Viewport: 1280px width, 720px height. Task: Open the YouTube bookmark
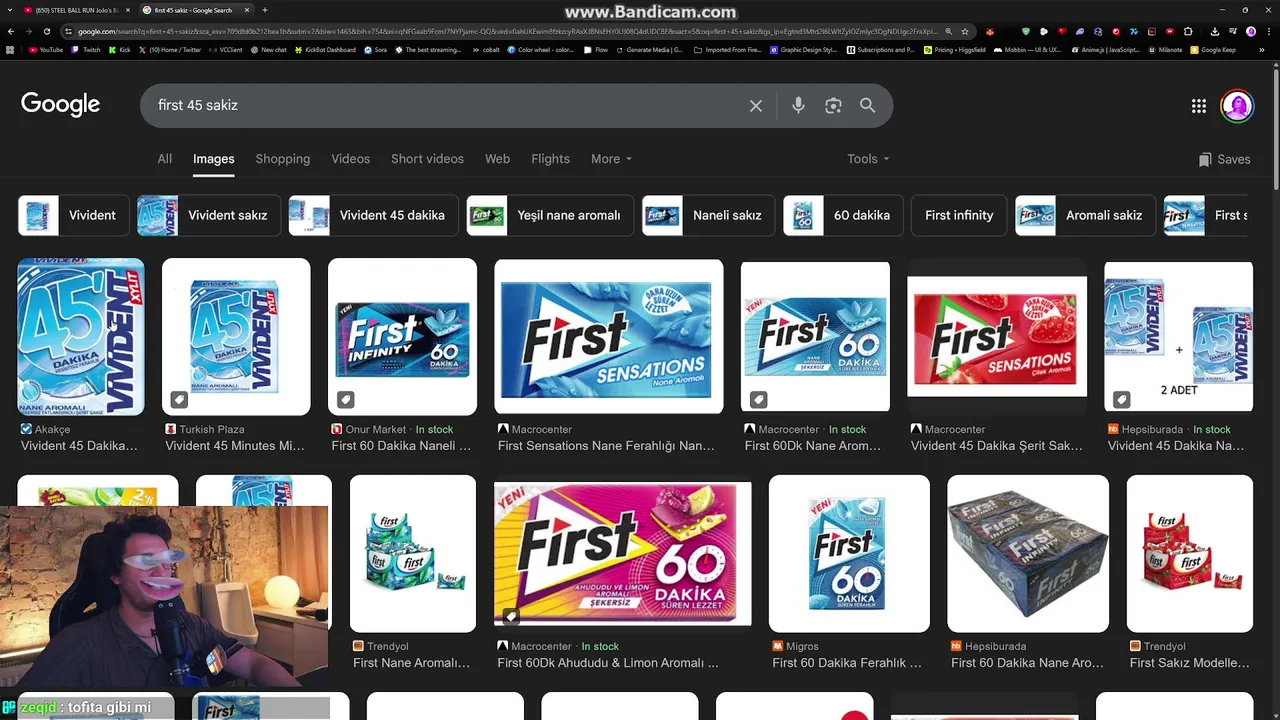pos(46,49)
